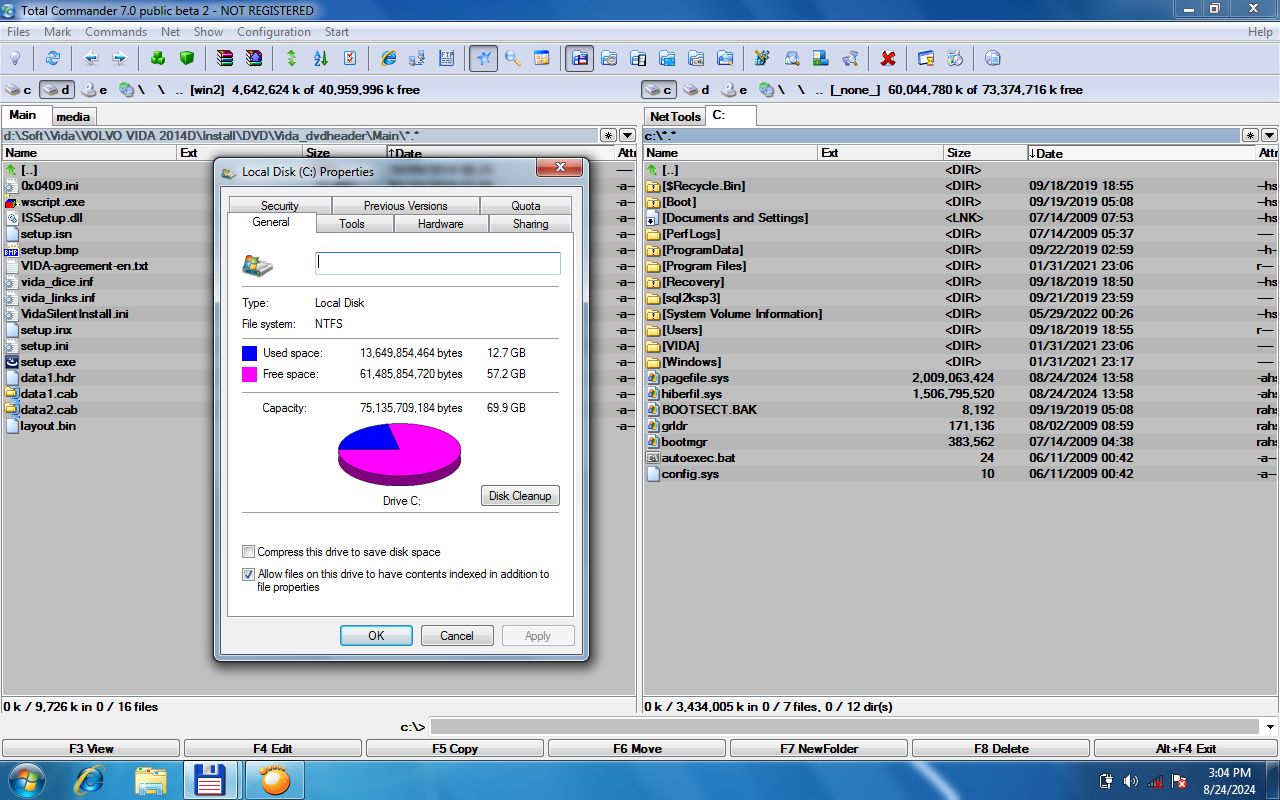The image size is (1280, 800).
Task: Select drive e in the left panel
Action: (95, 90)
